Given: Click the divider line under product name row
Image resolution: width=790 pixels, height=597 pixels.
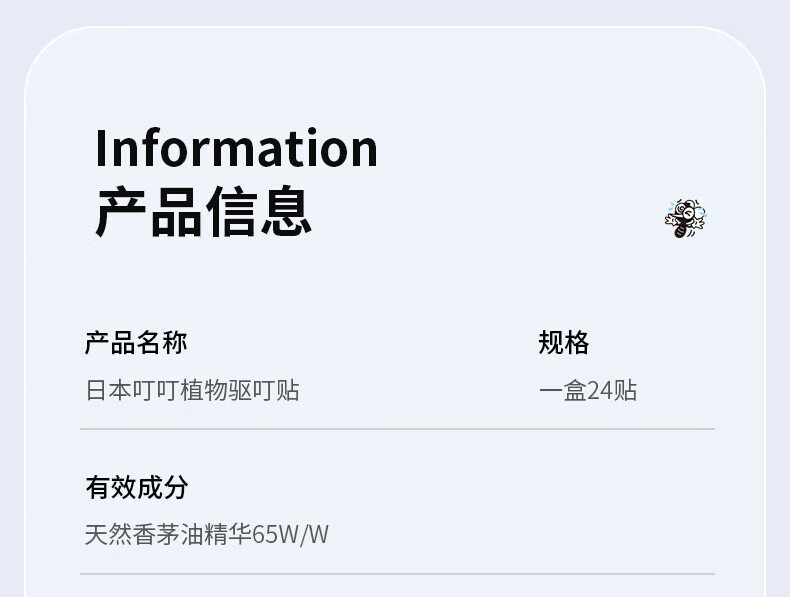Looking at the screenshot, I should tap(397, 429).
